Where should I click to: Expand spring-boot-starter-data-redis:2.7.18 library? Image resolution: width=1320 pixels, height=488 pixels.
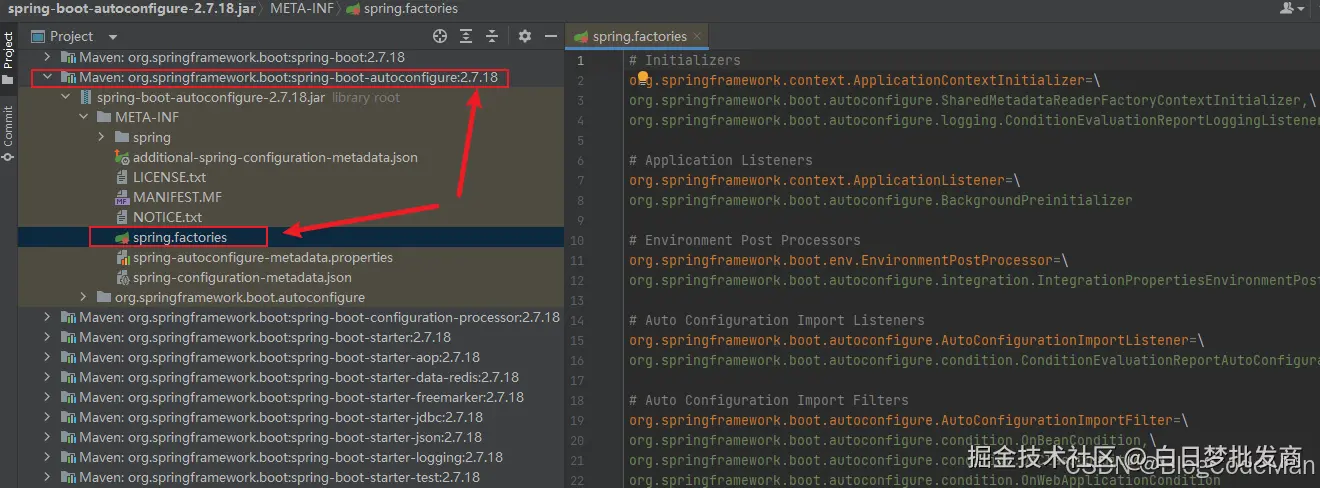[x=47, y=378]
